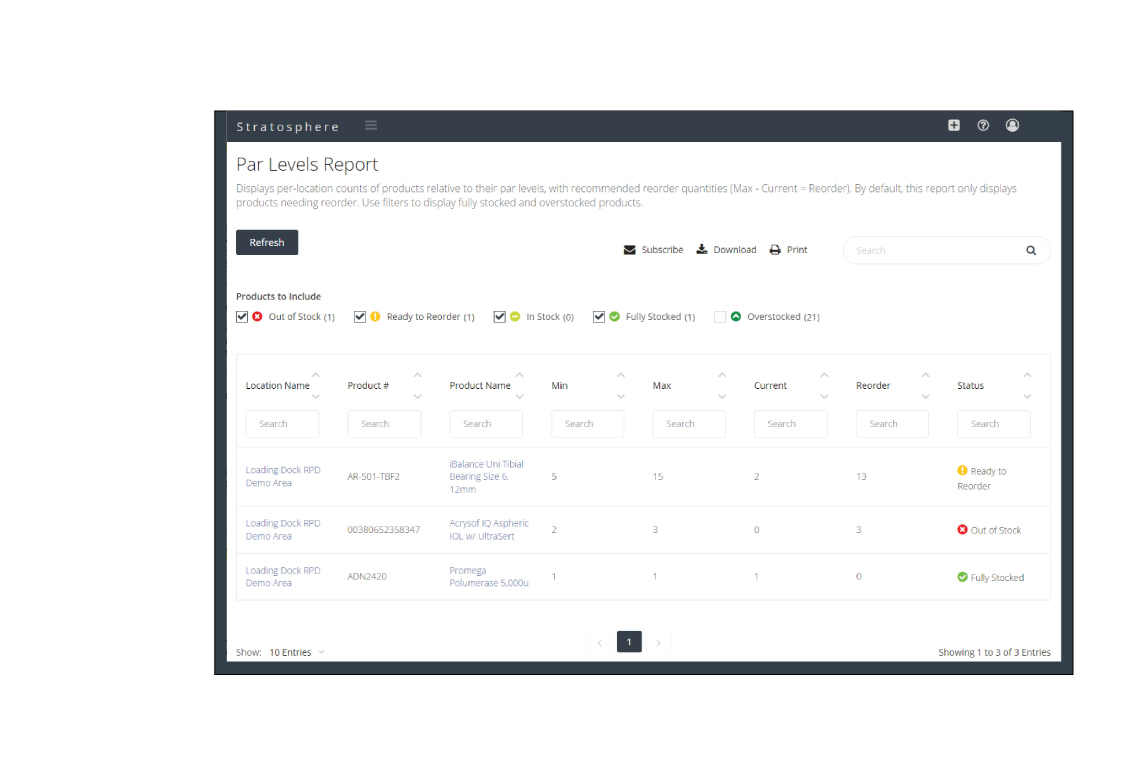Click the Reorder column search field

point(892,424)
